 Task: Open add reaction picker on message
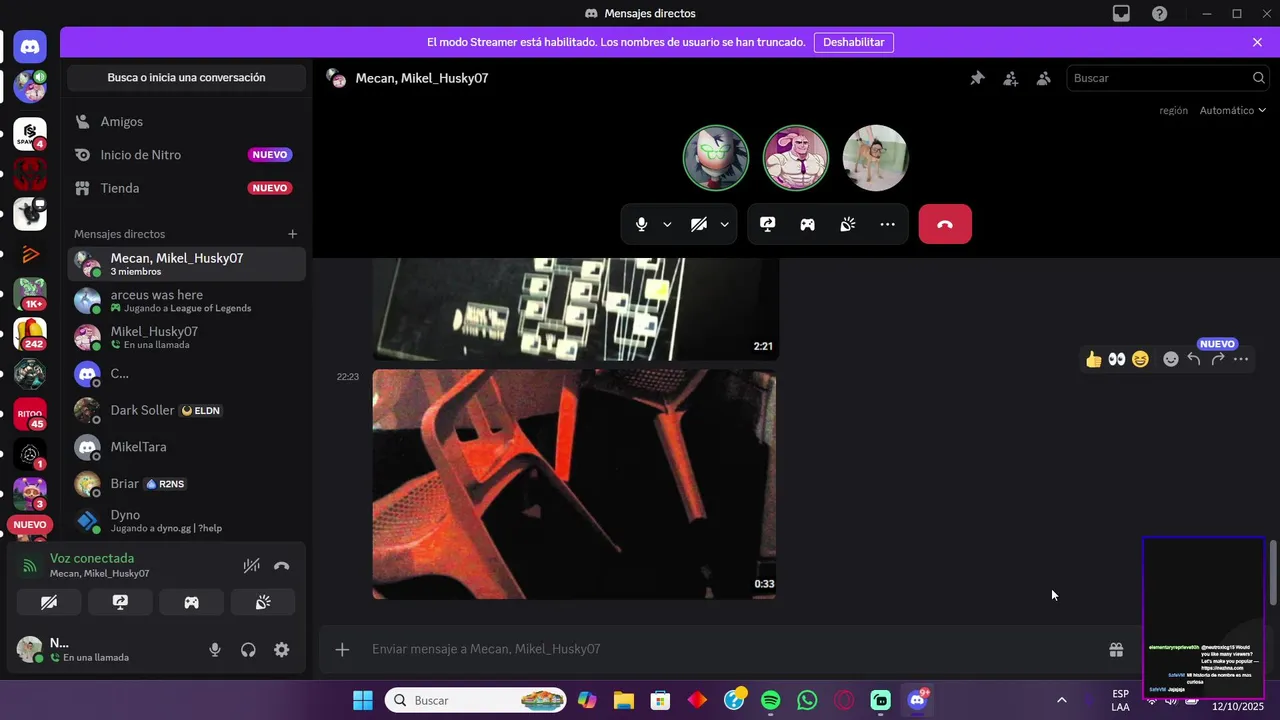[x=1170, y=359]
